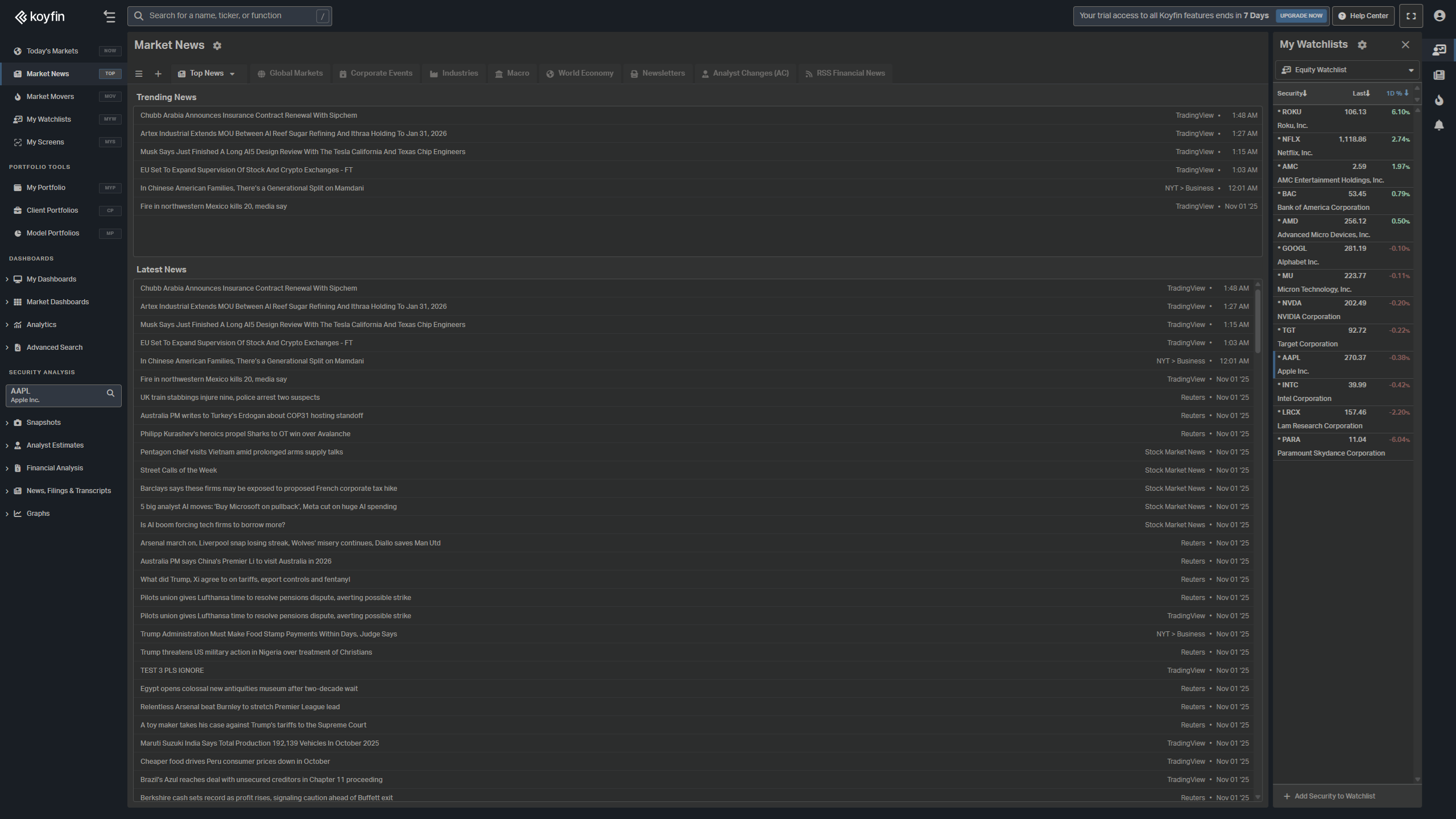This screenshot has width=1456, height=819.
Task: Sort watchlist by Last price column
Action: [1360, 93]
